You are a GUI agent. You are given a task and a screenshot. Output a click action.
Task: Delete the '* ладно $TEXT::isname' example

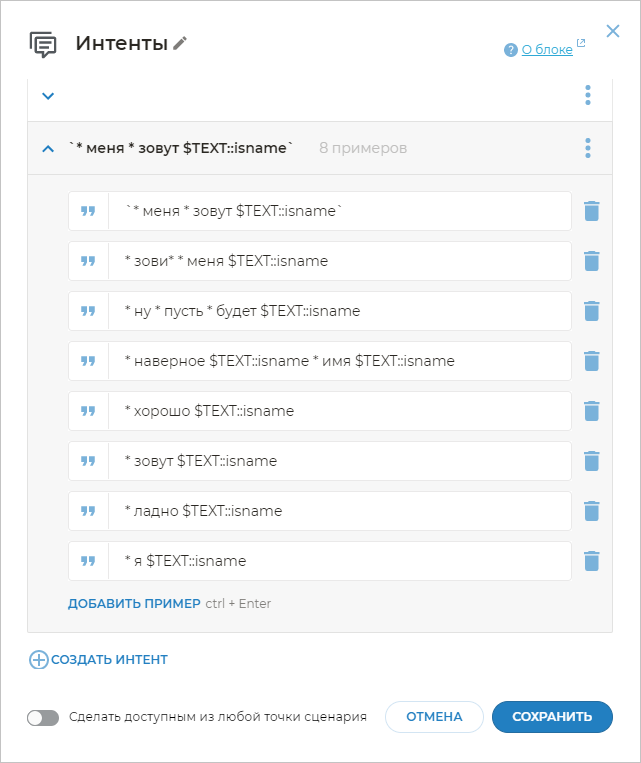coord(591,511)
